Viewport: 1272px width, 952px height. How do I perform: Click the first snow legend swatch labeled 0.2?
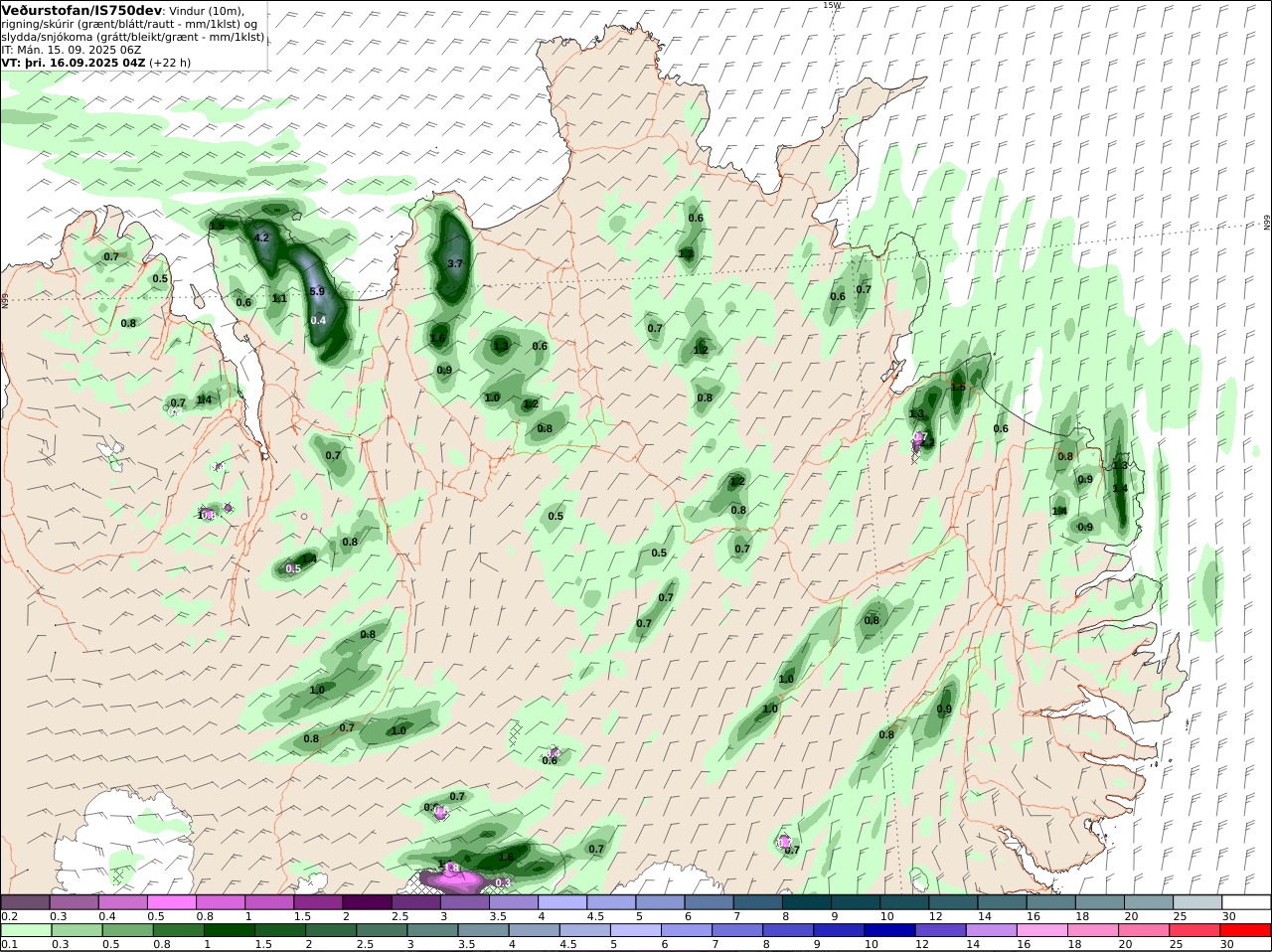25,902
